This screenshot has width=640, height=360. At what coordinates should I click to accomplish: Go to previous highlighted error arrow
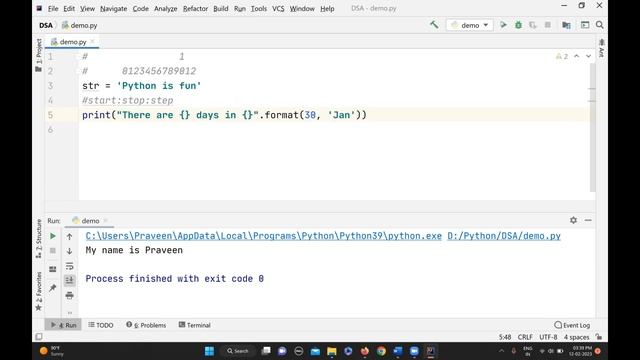(x=576, y=56)
